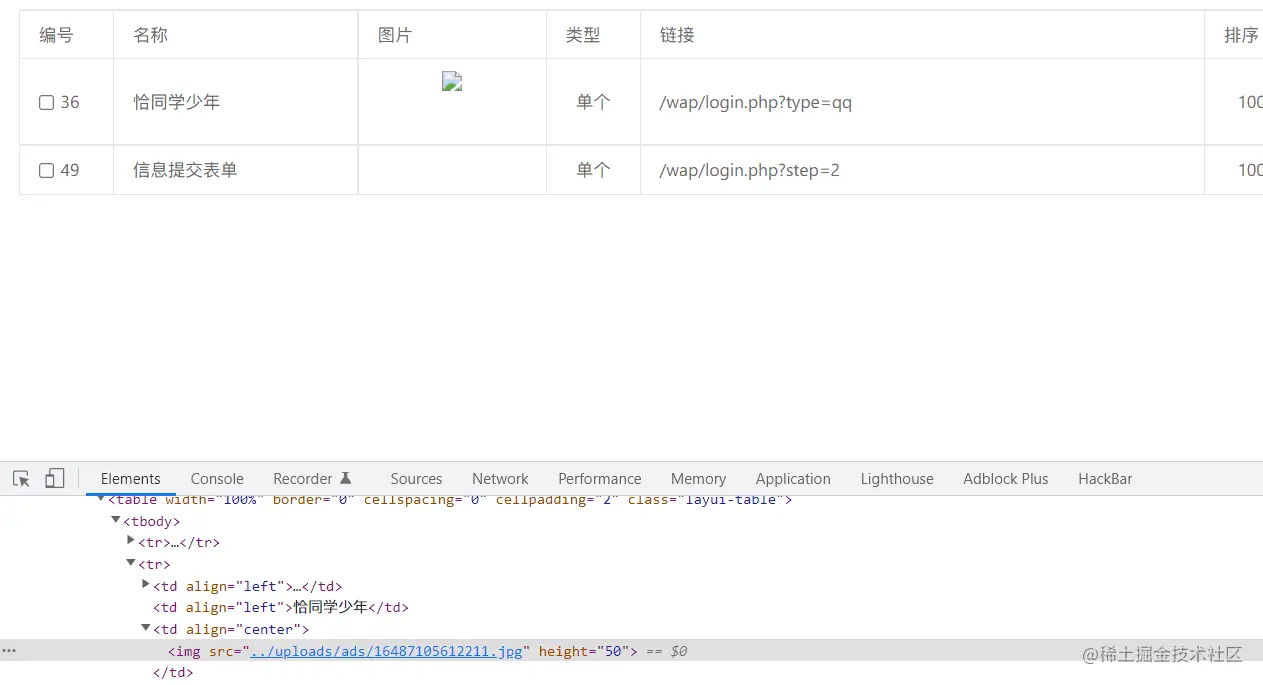Screen dimensions: 1263x685
Task: Switch to the Elements tab
Action: (130, 479)
